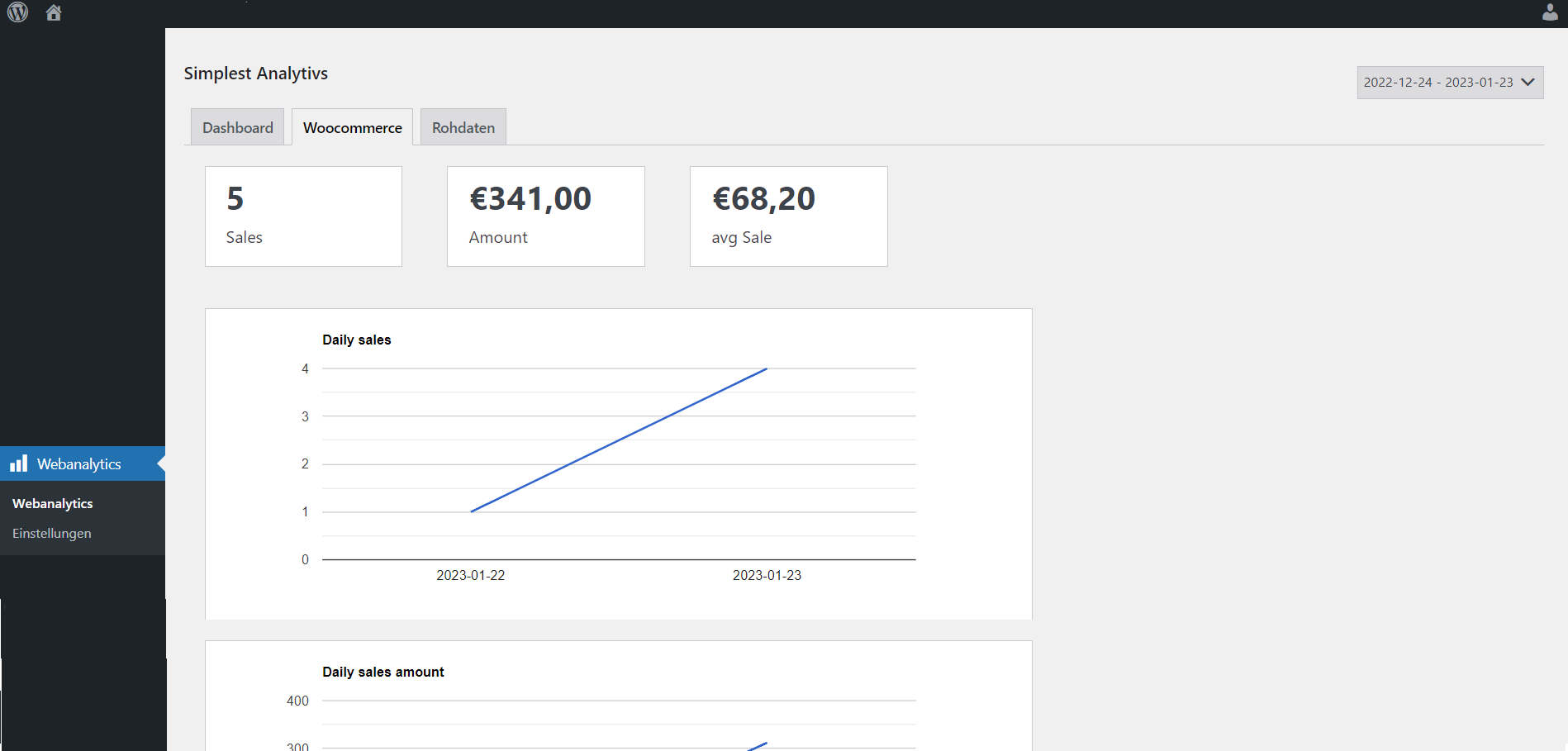Click the Daily sales amount chart title

click(383, 672)
